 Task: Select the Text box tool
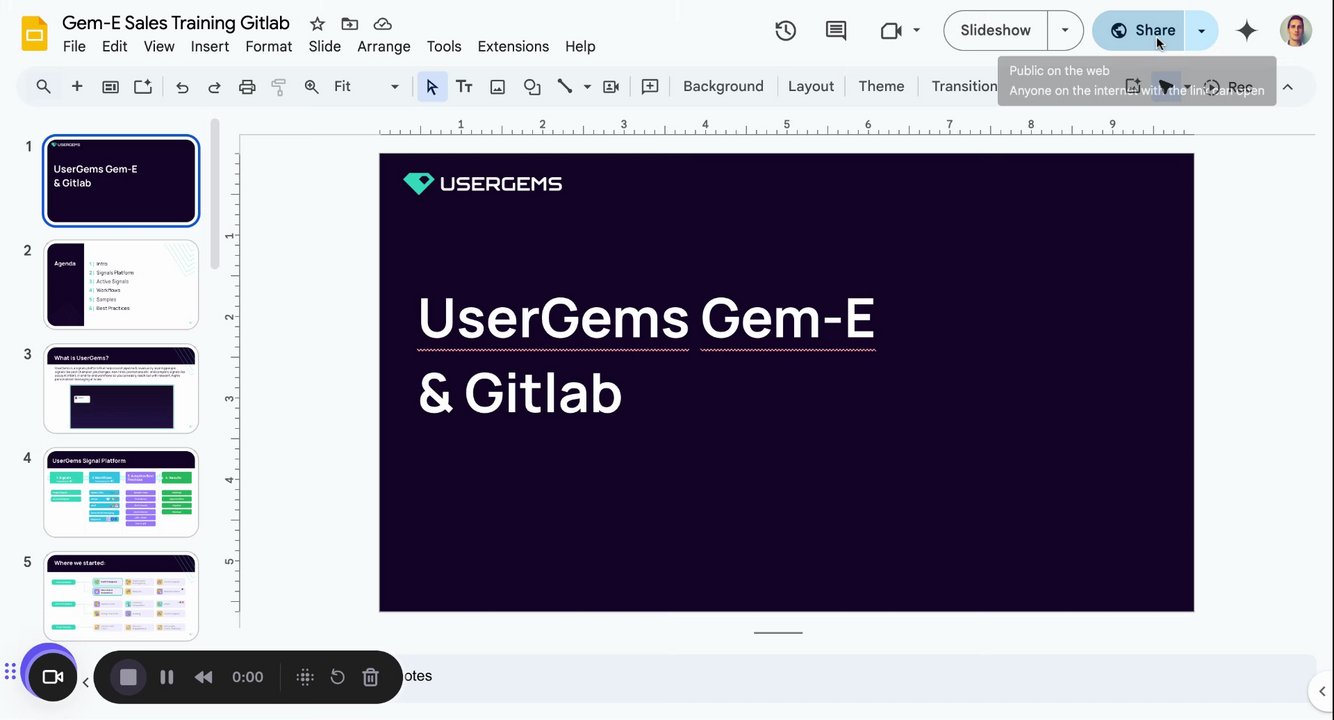click(x=464, y=87)
